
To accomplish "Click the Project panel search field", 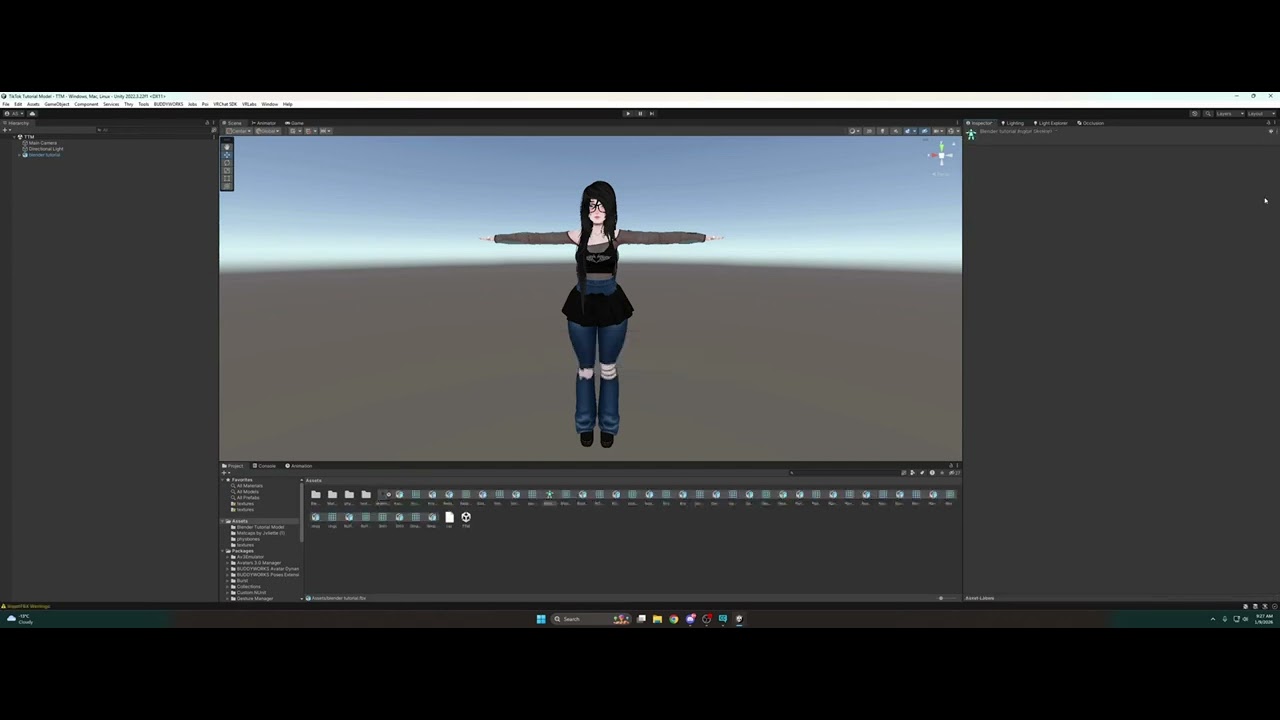I will click(843, 473).
